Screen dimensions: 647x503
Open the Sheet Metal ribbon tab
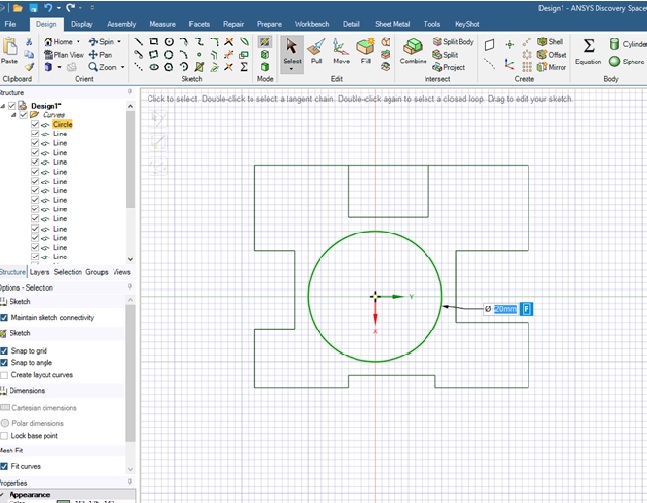[x=391, y=23]
